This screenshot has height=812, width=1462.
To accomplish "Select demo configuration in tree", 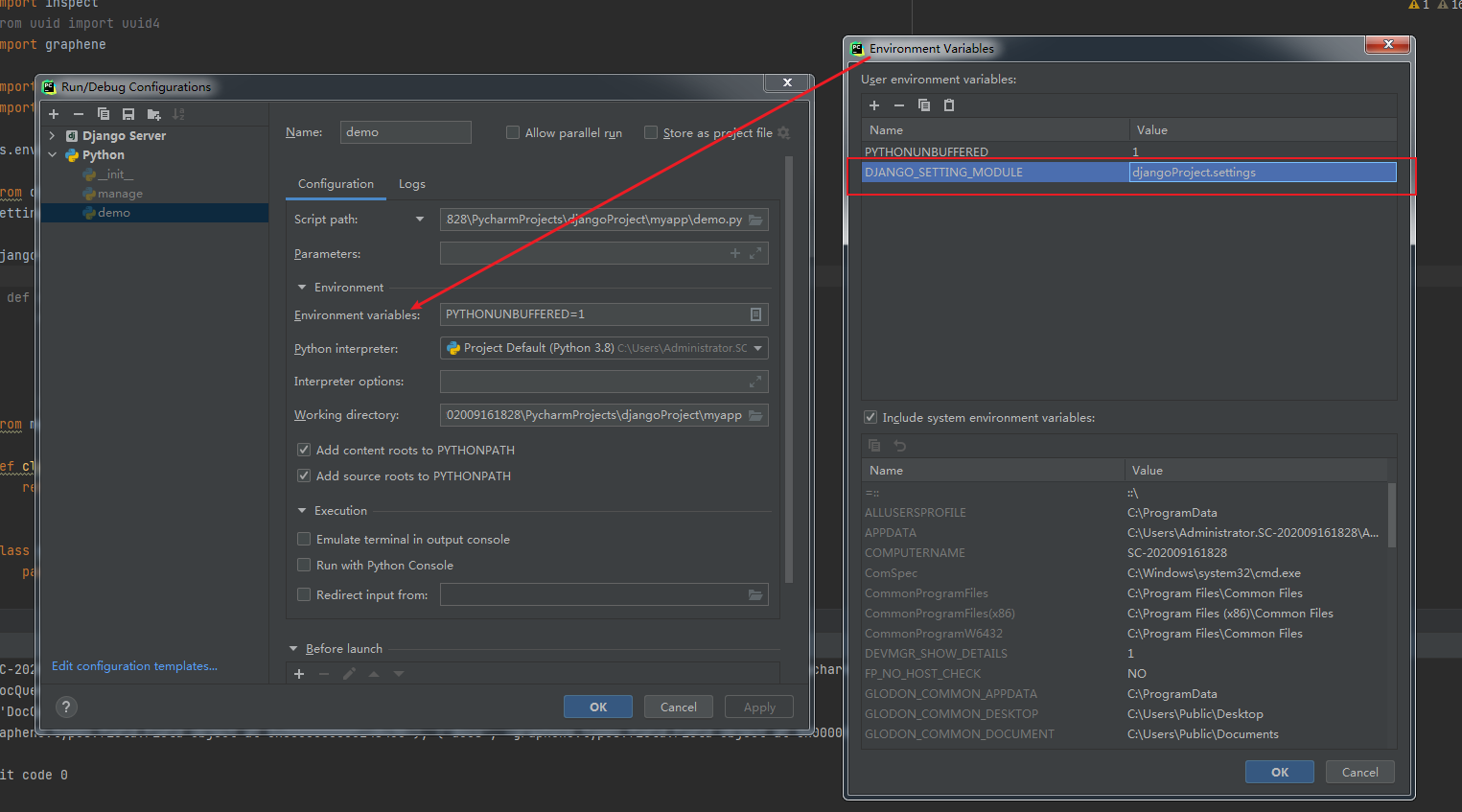I will [113, 213].
